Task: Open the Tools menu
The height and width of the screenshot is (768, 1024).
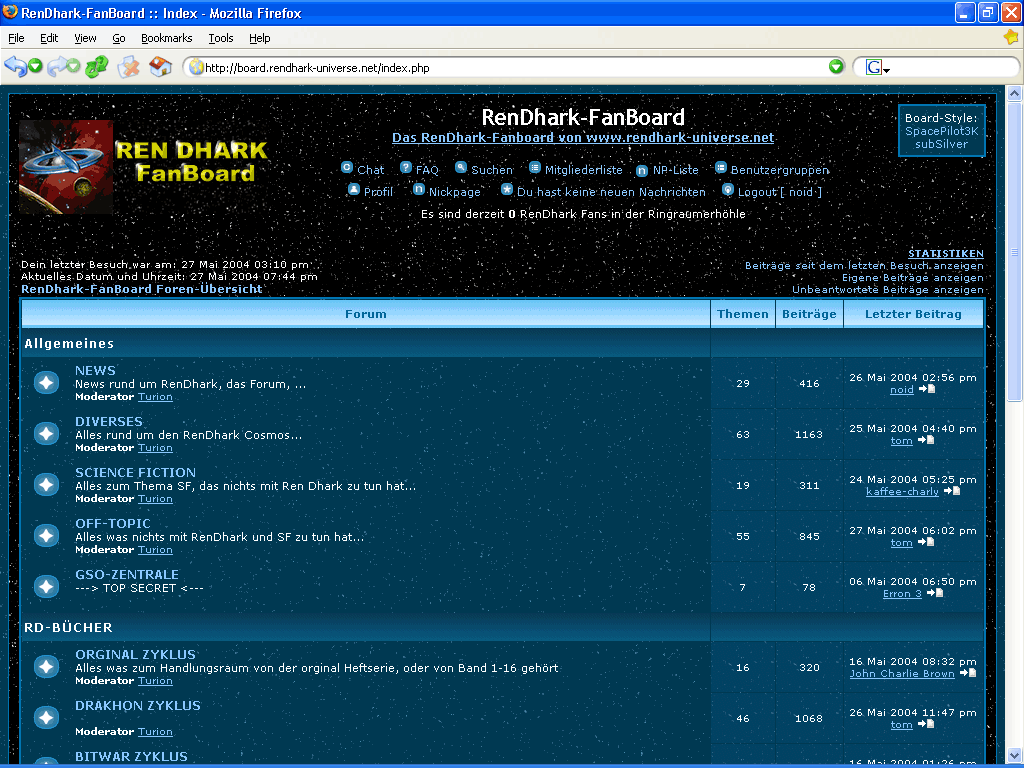Action: coord(220,38)
